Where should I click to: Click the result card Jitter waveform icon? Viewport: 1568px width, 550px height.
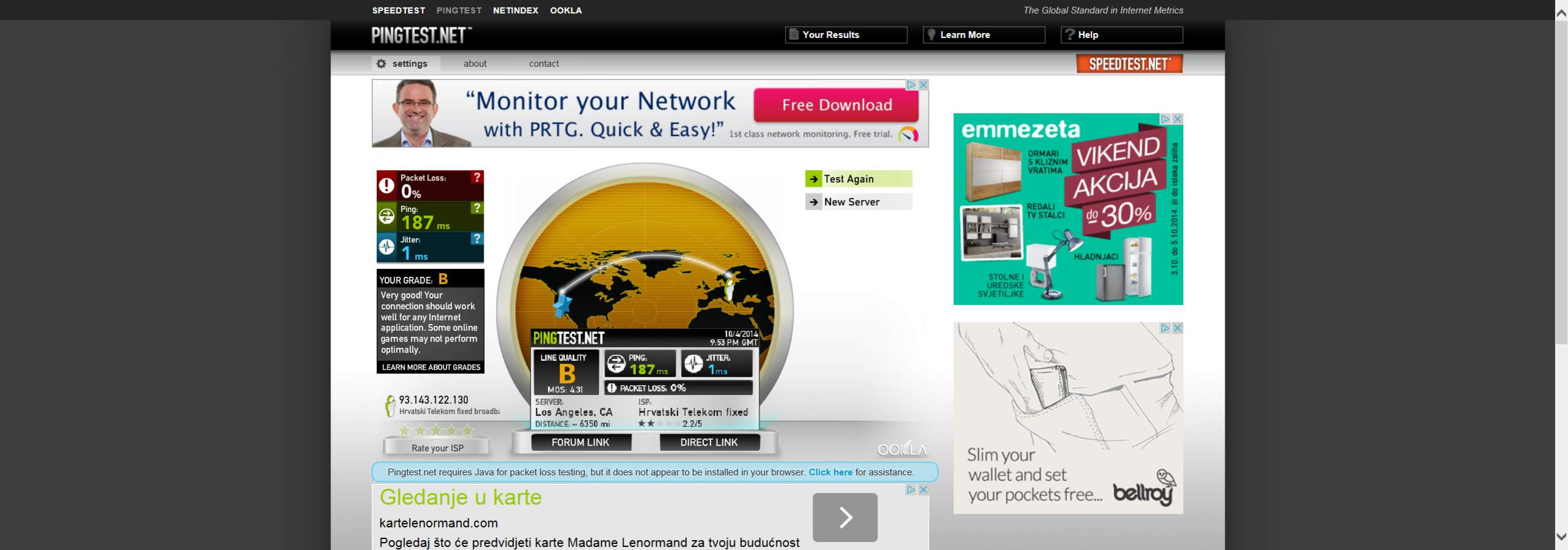[693, 364]
